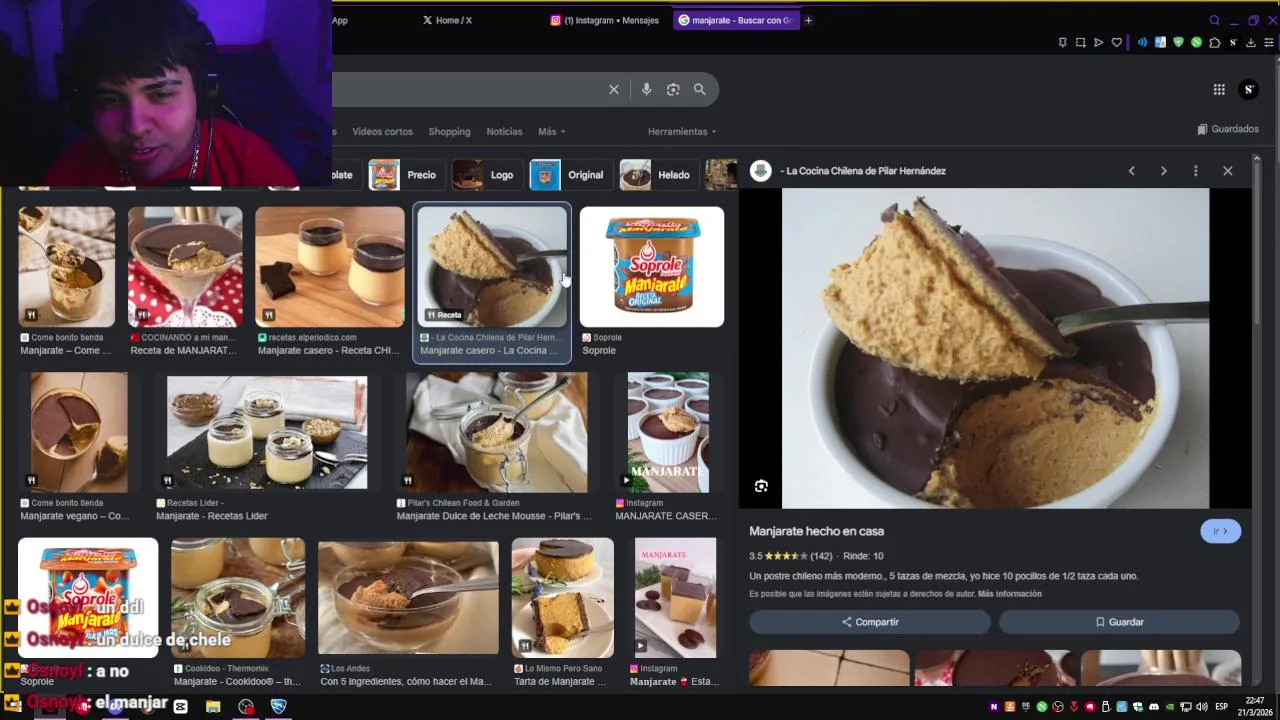This screenshot has height=720, width=1280.
Task: Switch to Instagram Mensajes tab
Action: (x=605, y=20)
